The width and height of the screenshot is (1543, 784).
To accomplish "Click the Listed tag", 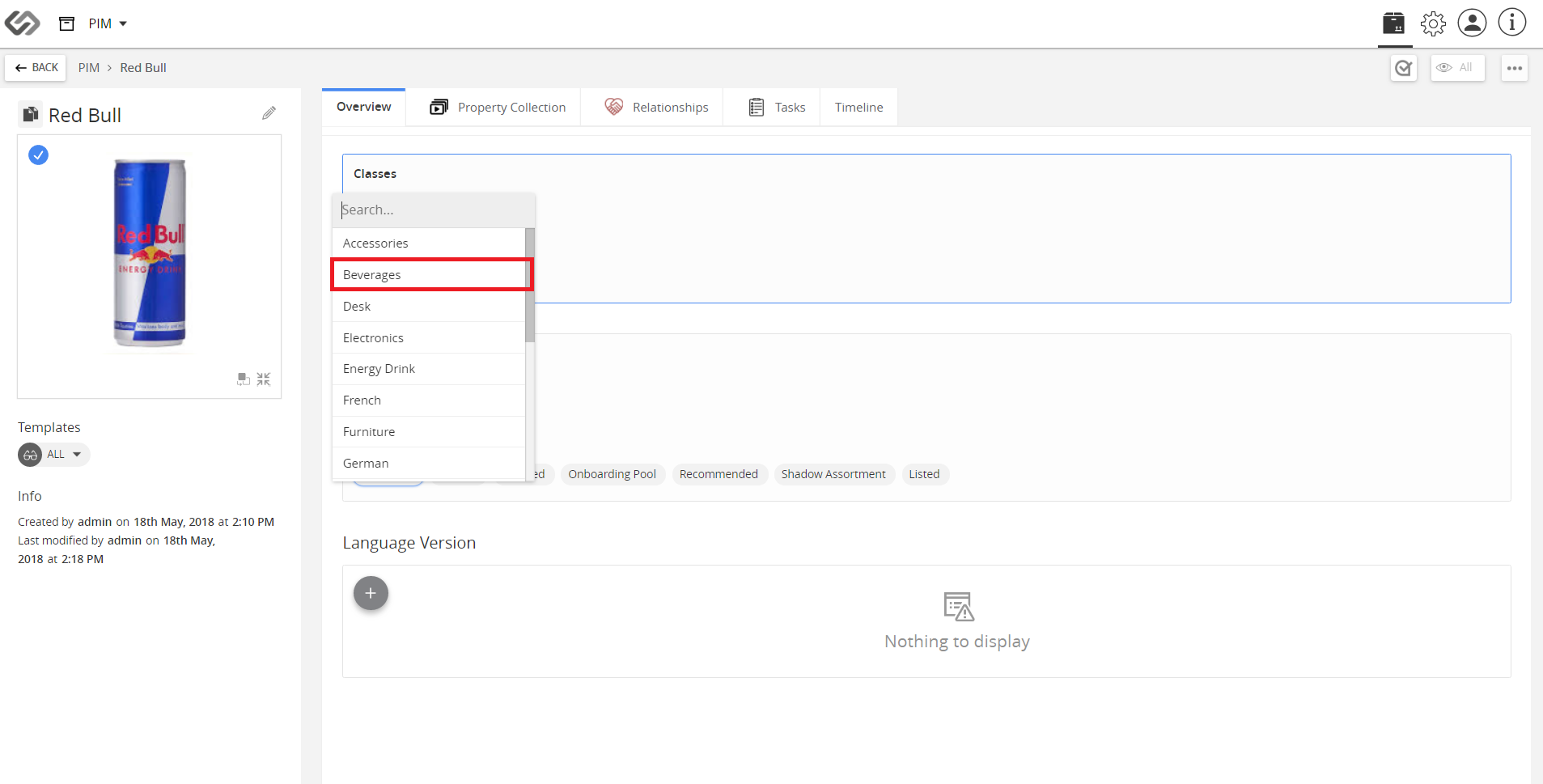I will point(924,474).
